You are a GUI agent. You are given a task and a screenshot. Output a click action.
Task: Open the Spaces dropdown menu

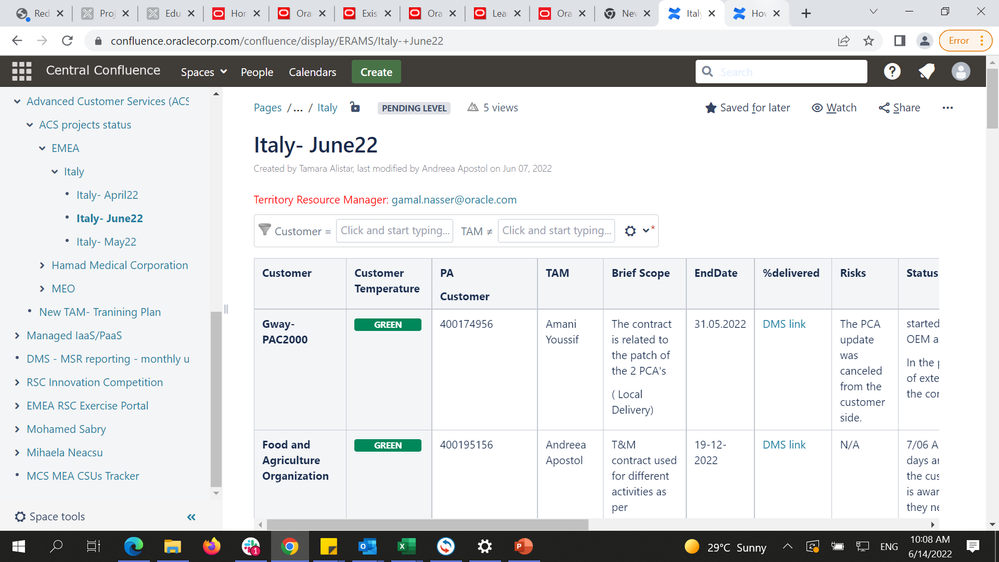(204, 72)
